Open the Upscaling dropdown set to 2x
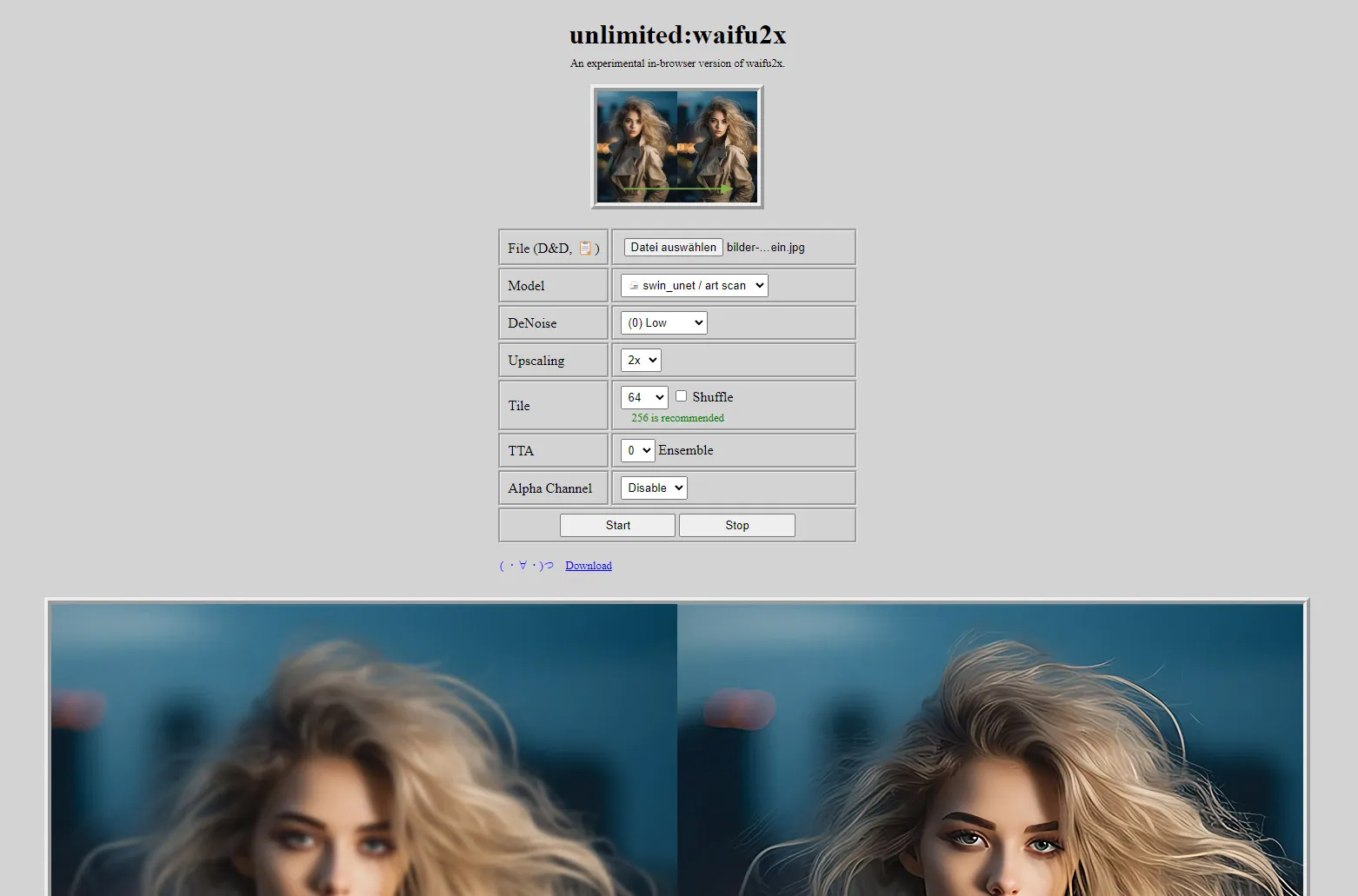Viewport: 1358px width, 896px height. 641,360
